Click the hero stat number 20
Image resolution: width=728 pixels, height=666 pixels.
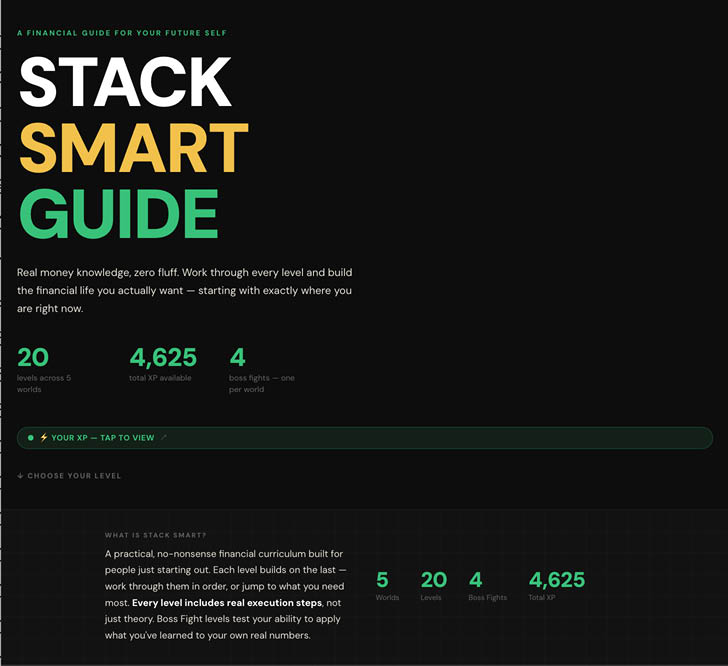pos(33,357)
